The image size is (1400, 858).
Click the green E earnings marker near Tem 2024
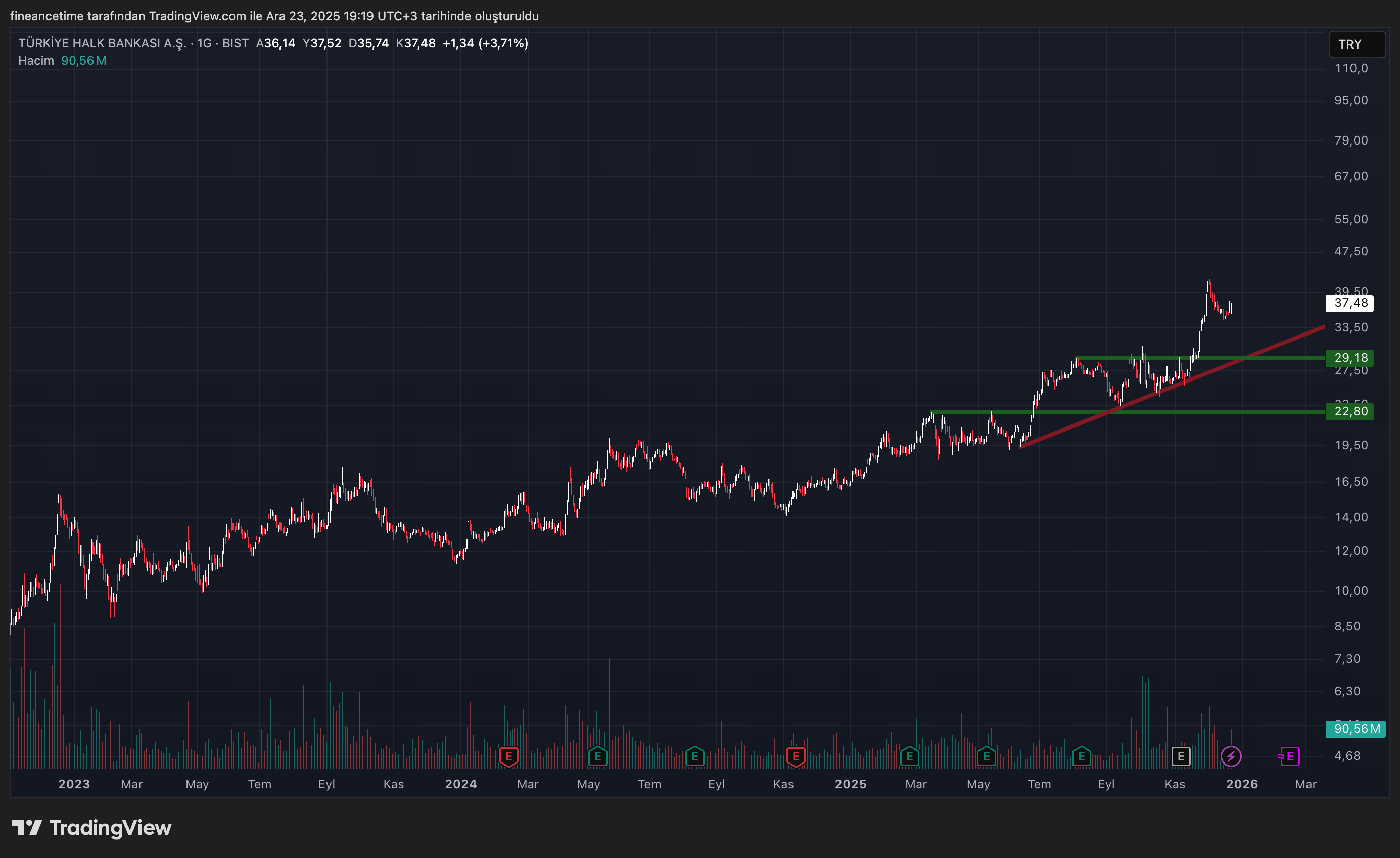[x=694, y=756]
